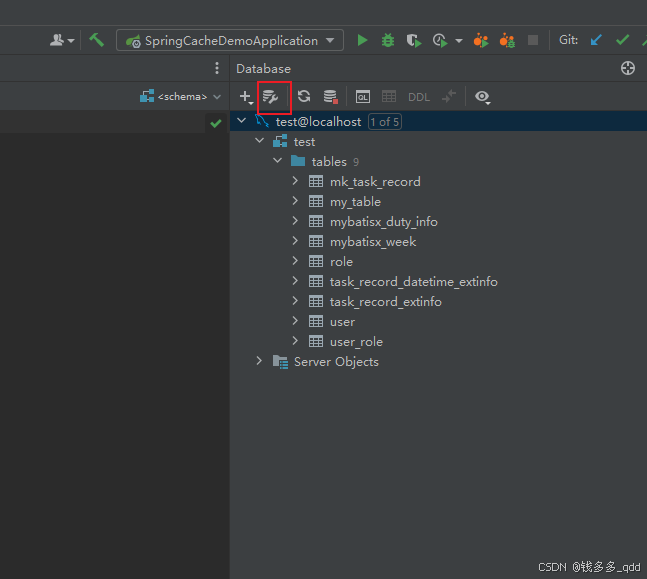The height and width of the screenshot is (579, 647).
Task: Click the orange bug with play arrow icon
Action: [x=481, y=40]
